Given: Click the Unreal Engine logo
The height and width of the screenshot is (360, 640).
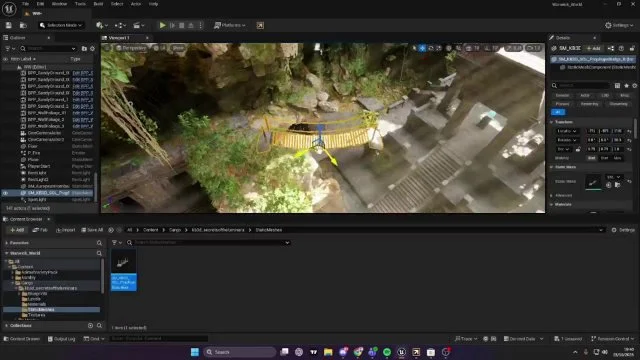Looking at the screenshot, I should point(9,8).
